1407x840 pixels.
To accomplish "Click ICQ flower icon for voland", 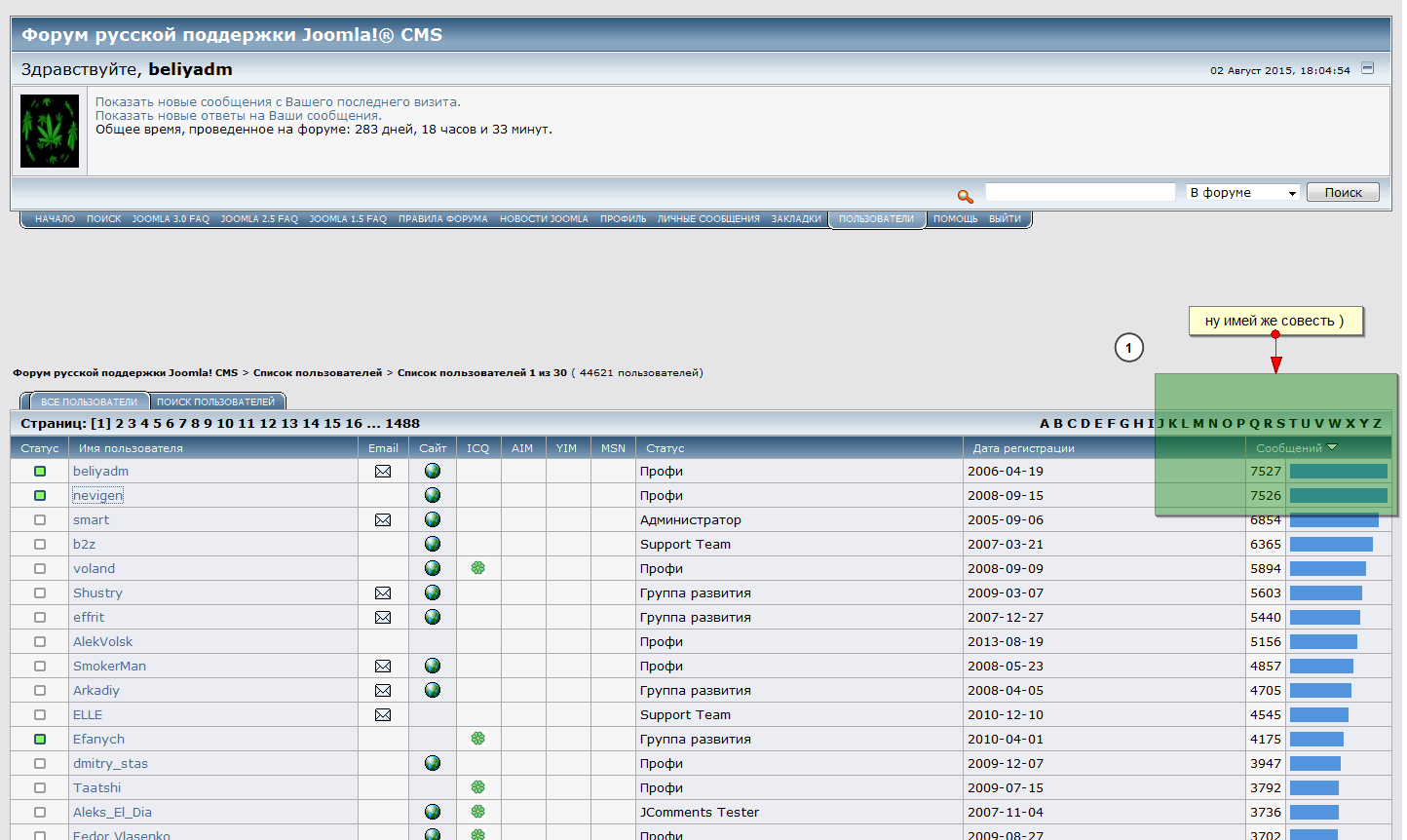I will tap(478, 568).
